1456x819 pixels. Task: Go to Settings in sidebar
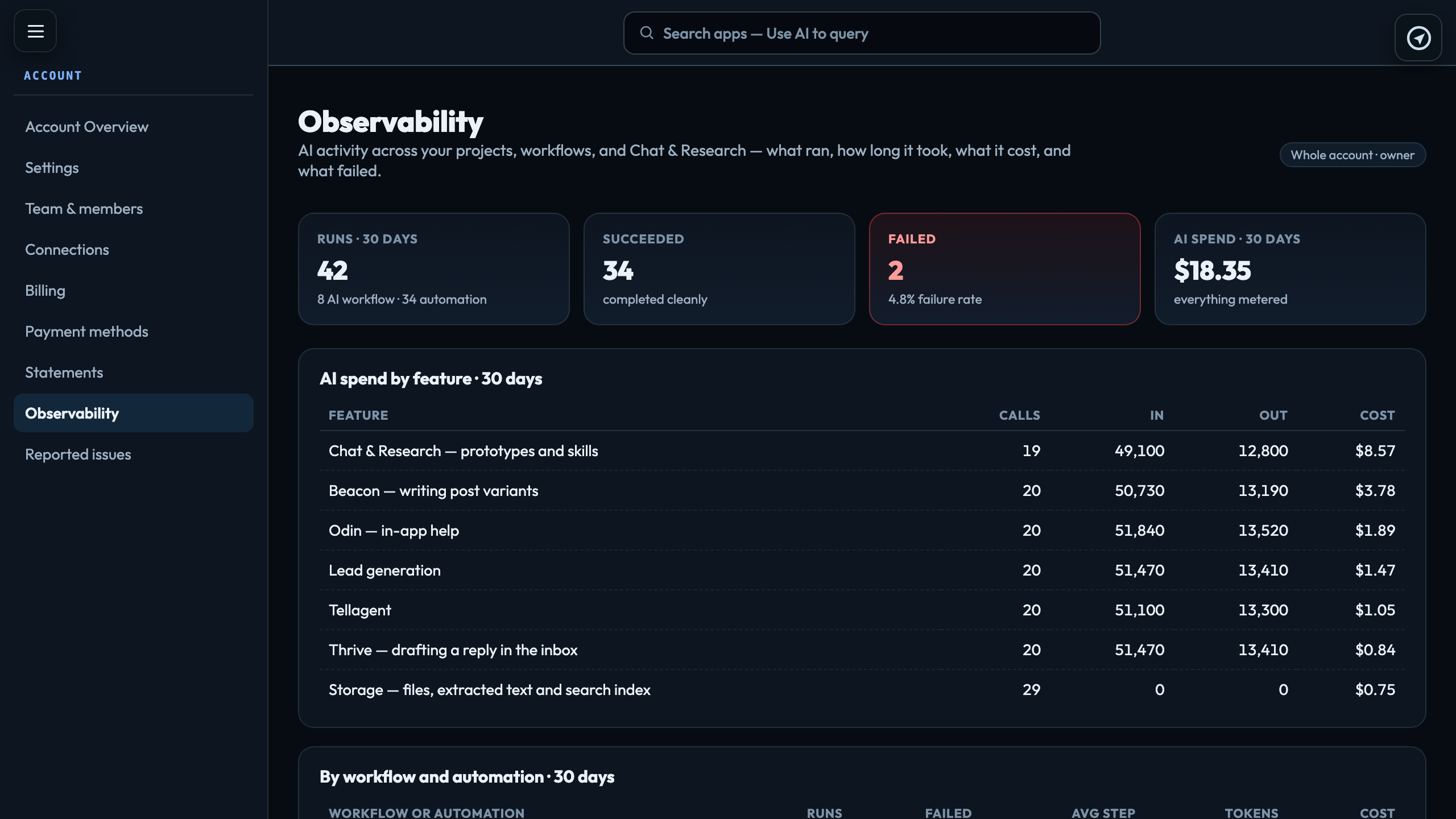click(134, 167)
